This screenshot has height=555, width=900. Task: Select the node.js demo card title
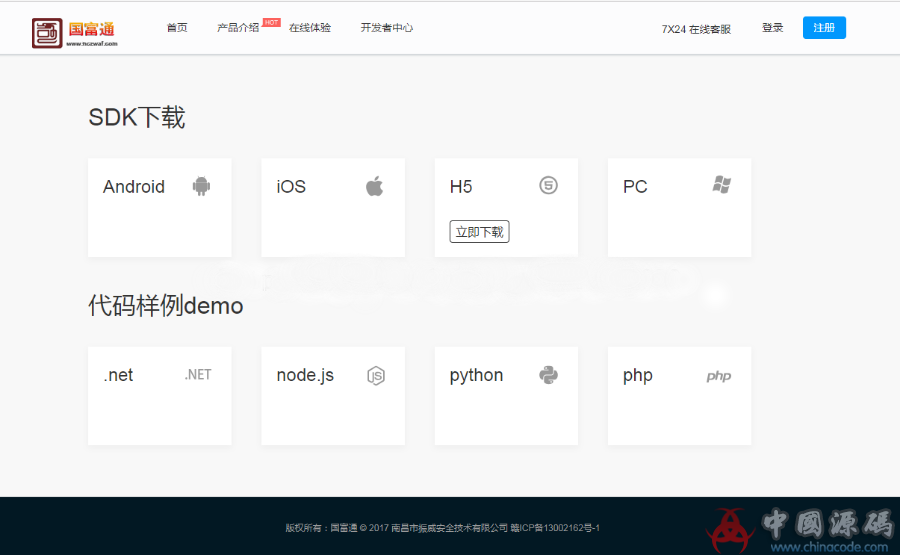pos(305,375)
